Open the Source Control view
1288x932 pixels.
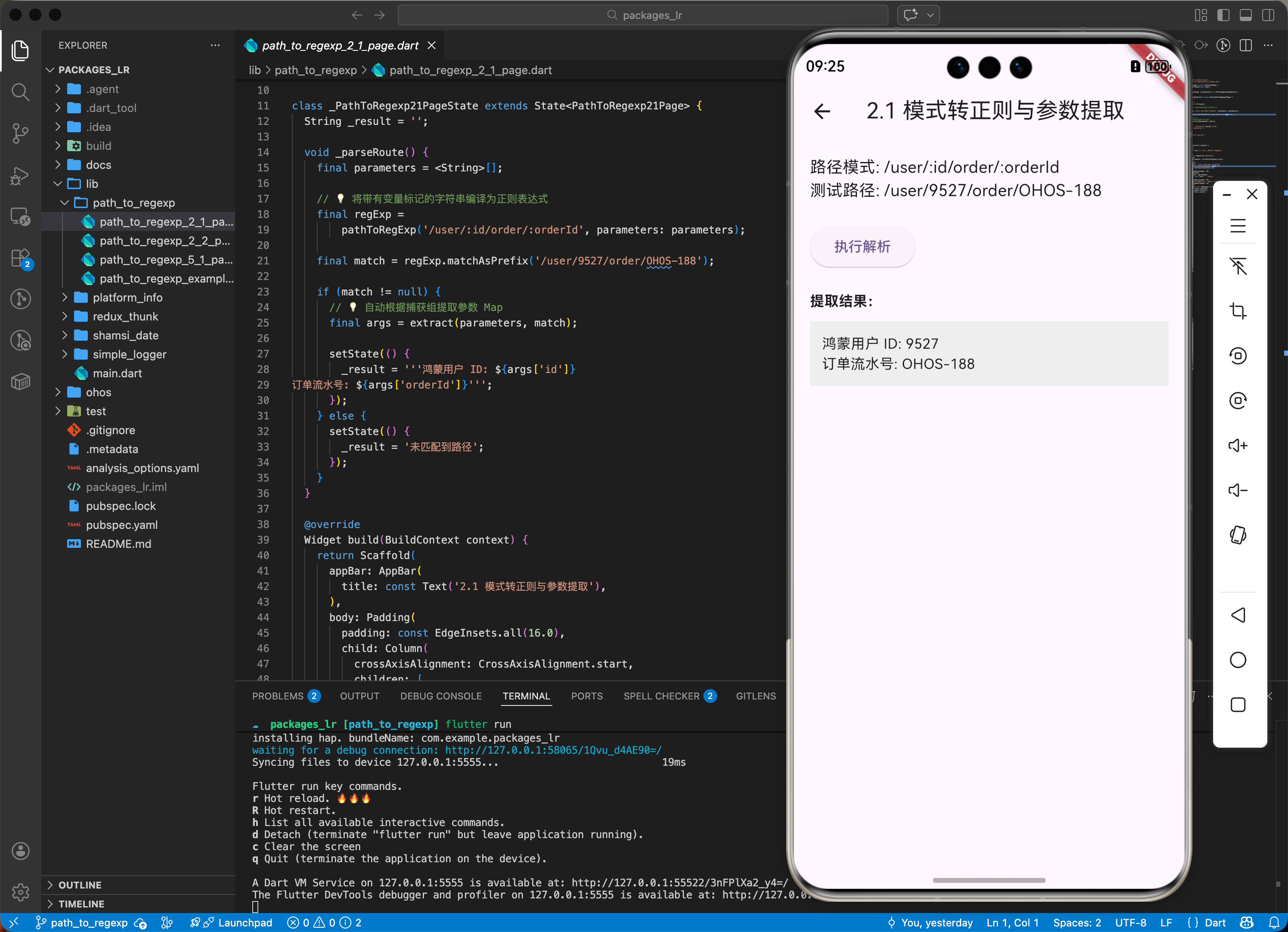(x=20, y=133)
